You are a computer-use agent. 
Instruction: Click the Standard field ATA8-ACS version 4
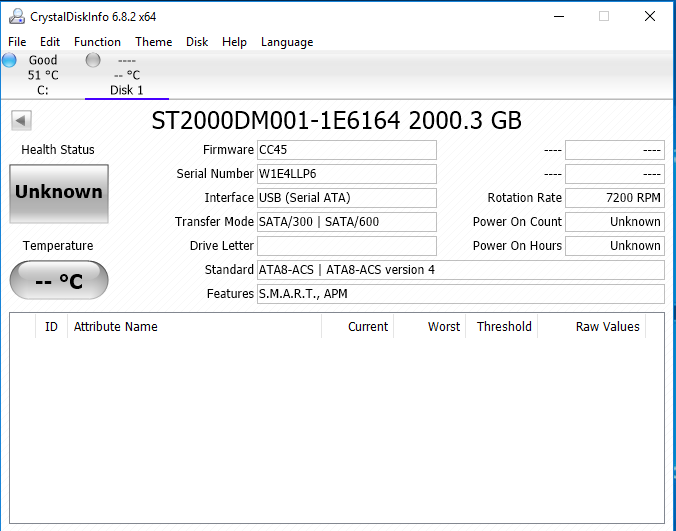461,270
